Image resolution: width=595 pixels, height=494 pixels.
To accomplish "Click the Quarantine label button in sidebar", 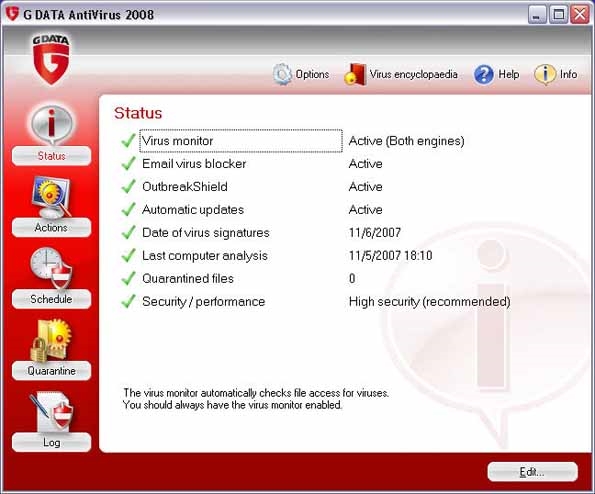I will click(51, 371).
